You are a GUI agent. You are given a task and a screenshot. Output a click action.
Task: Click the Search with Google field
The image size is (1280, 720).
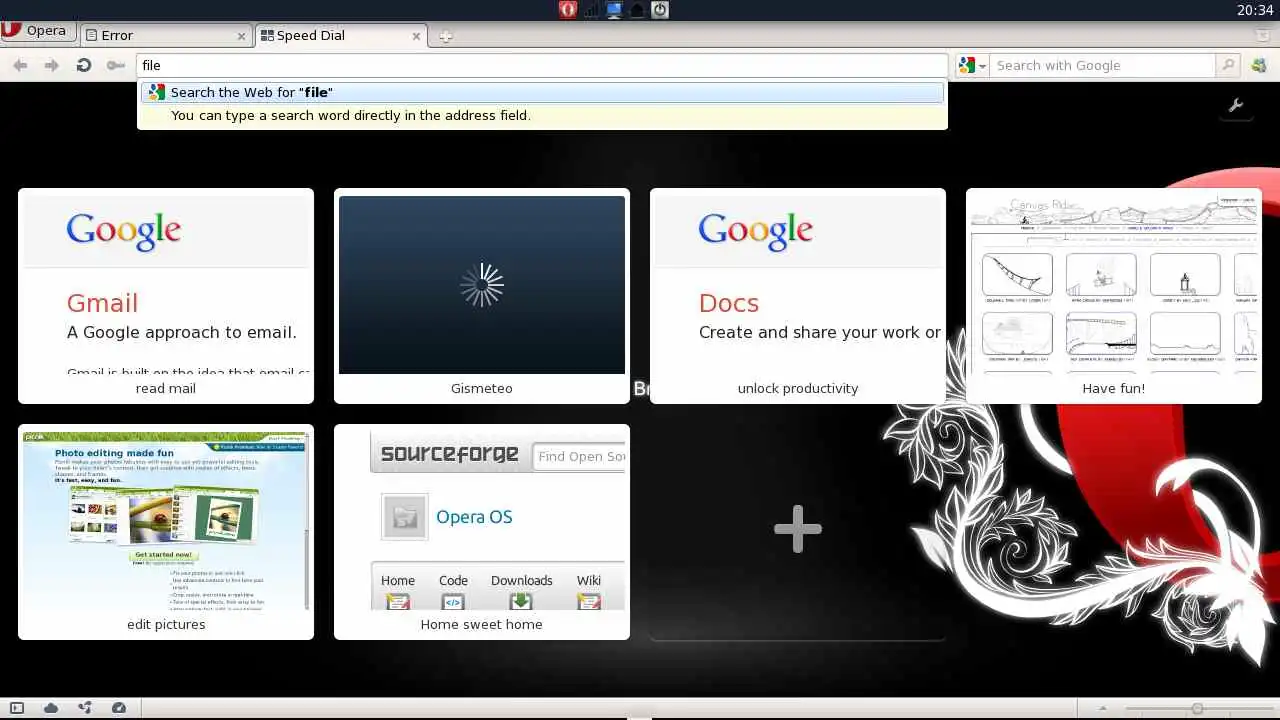(x=1103, y=65)
